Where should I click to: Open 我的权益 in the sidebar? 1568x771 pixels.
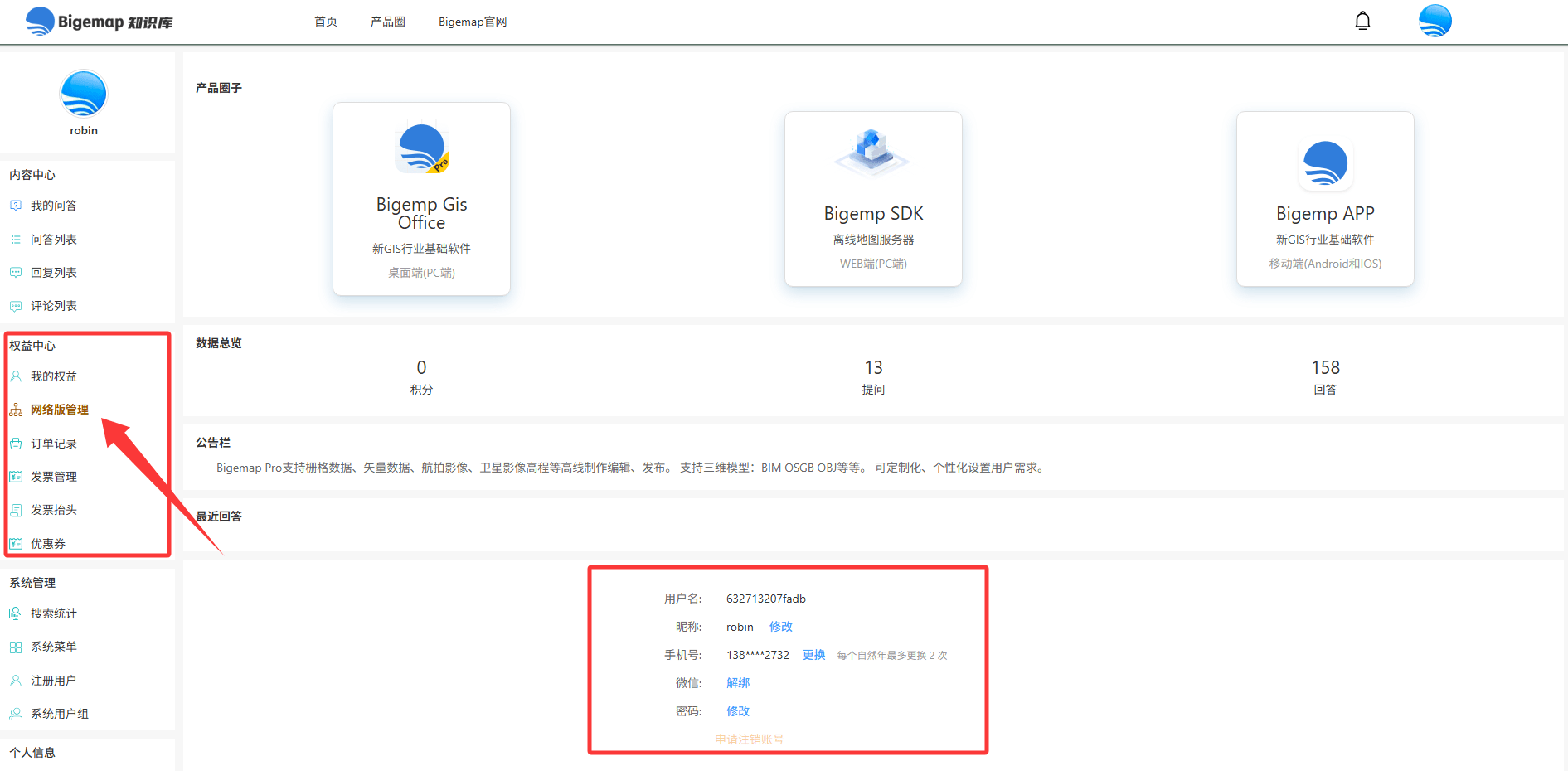[x=54, y=376]
